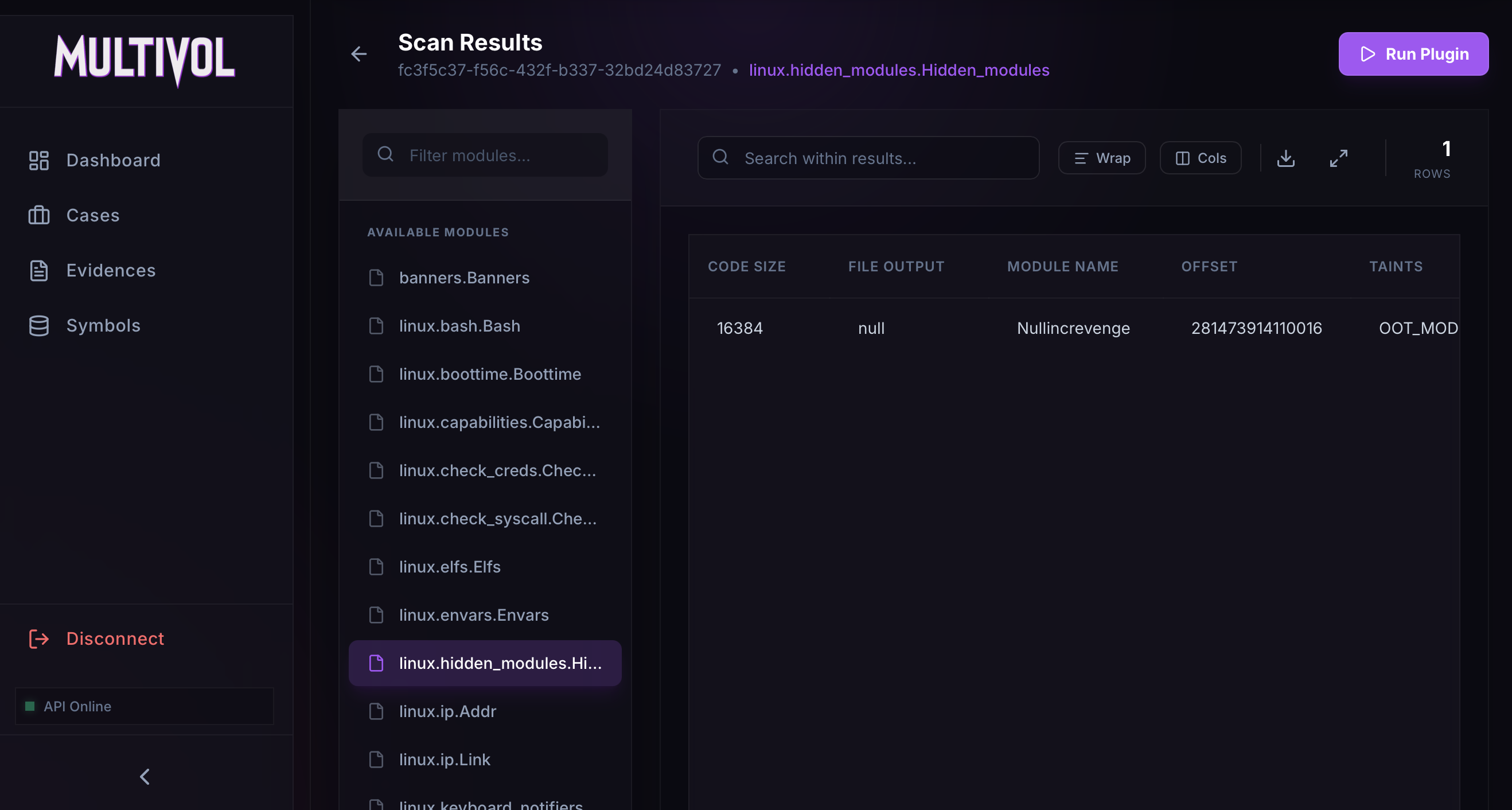Toggle Wrap for table text
This screenshot has height=810, width=1512.
pyautogui.click(x=1101, y=158)
